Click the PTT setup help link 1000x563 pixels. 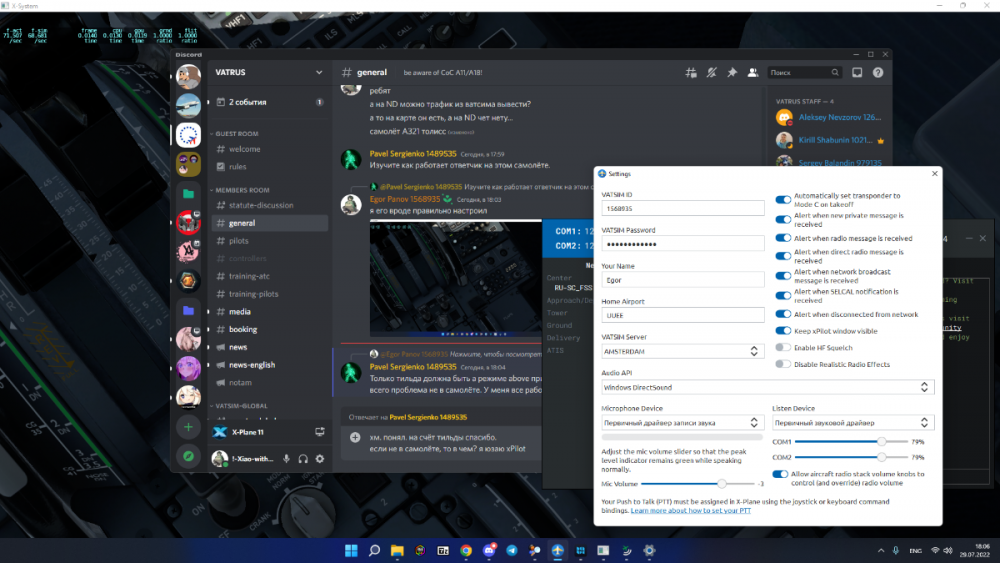click(x=691, y=511)
